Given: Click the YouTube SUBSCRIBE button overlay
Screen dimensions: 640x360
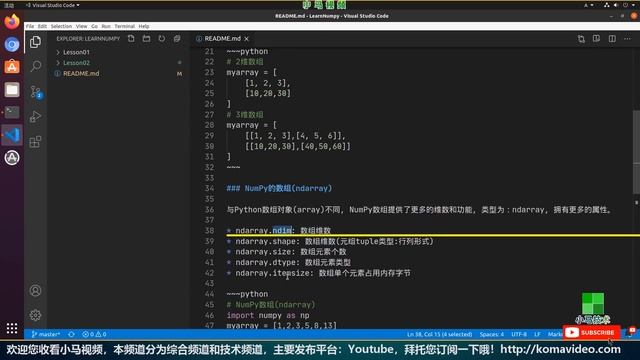Looking at the screenshot, I should (x=591, y=333).
